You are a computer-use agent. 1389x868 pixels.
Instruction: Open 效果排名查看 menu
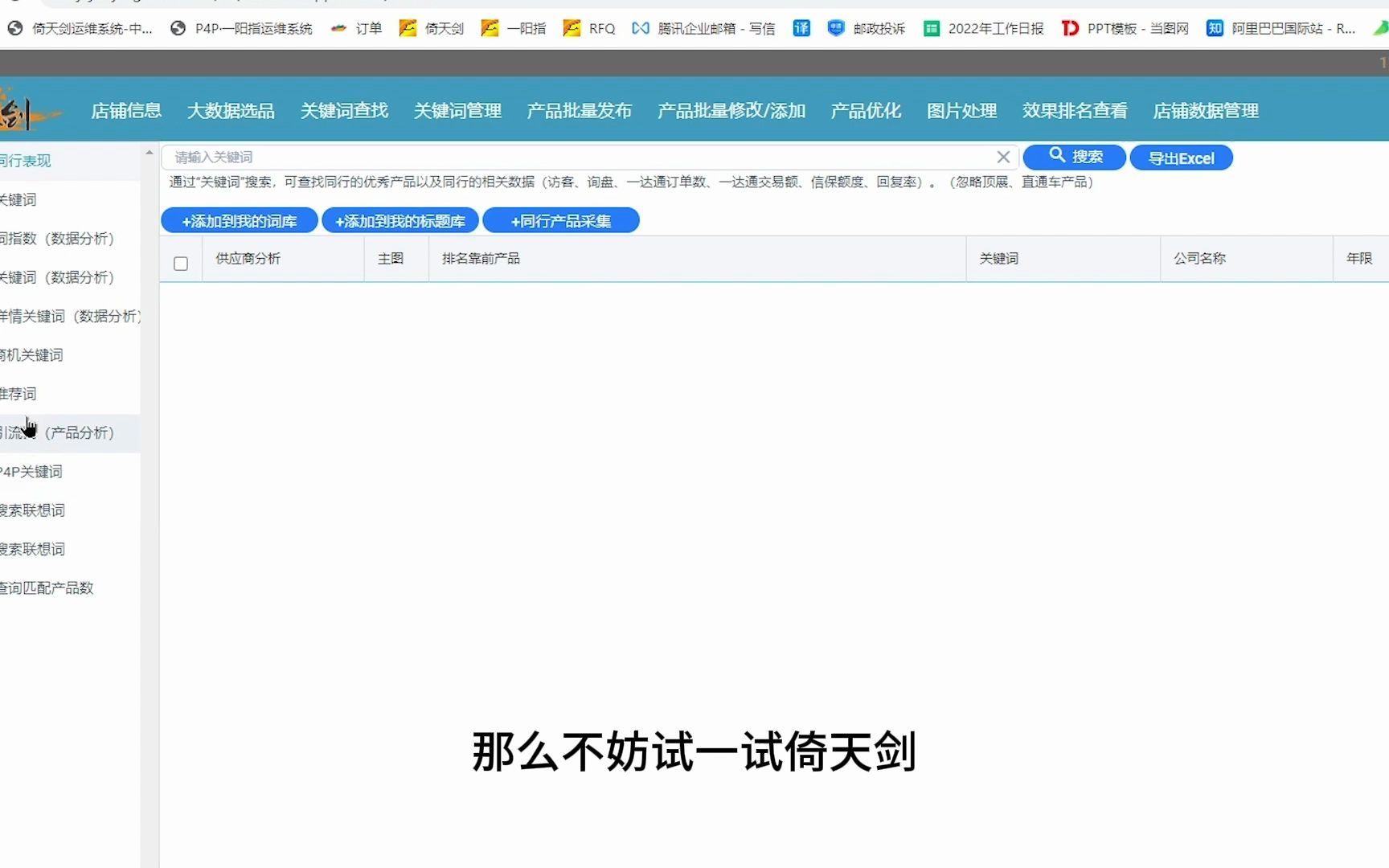[x=1075, y=111]
